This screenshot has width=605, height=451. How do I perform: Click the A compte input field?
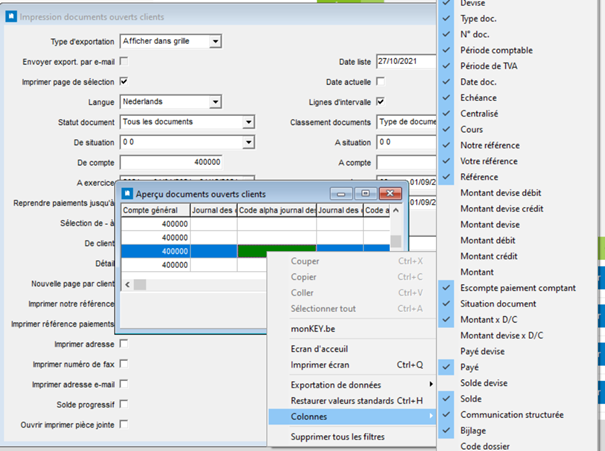coord(407,162)
